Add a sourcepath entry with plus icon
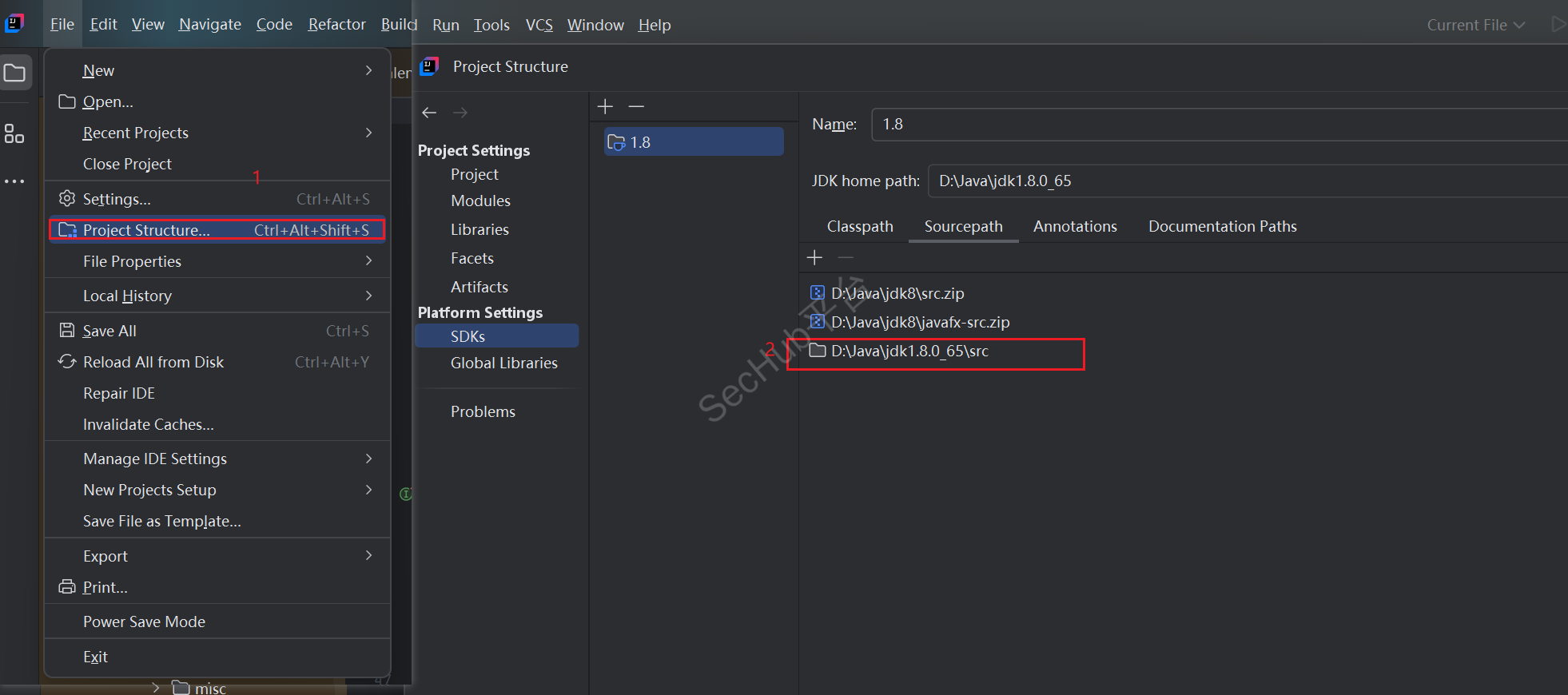Viewport: 1568px width, 695px height. click(814, 257)
